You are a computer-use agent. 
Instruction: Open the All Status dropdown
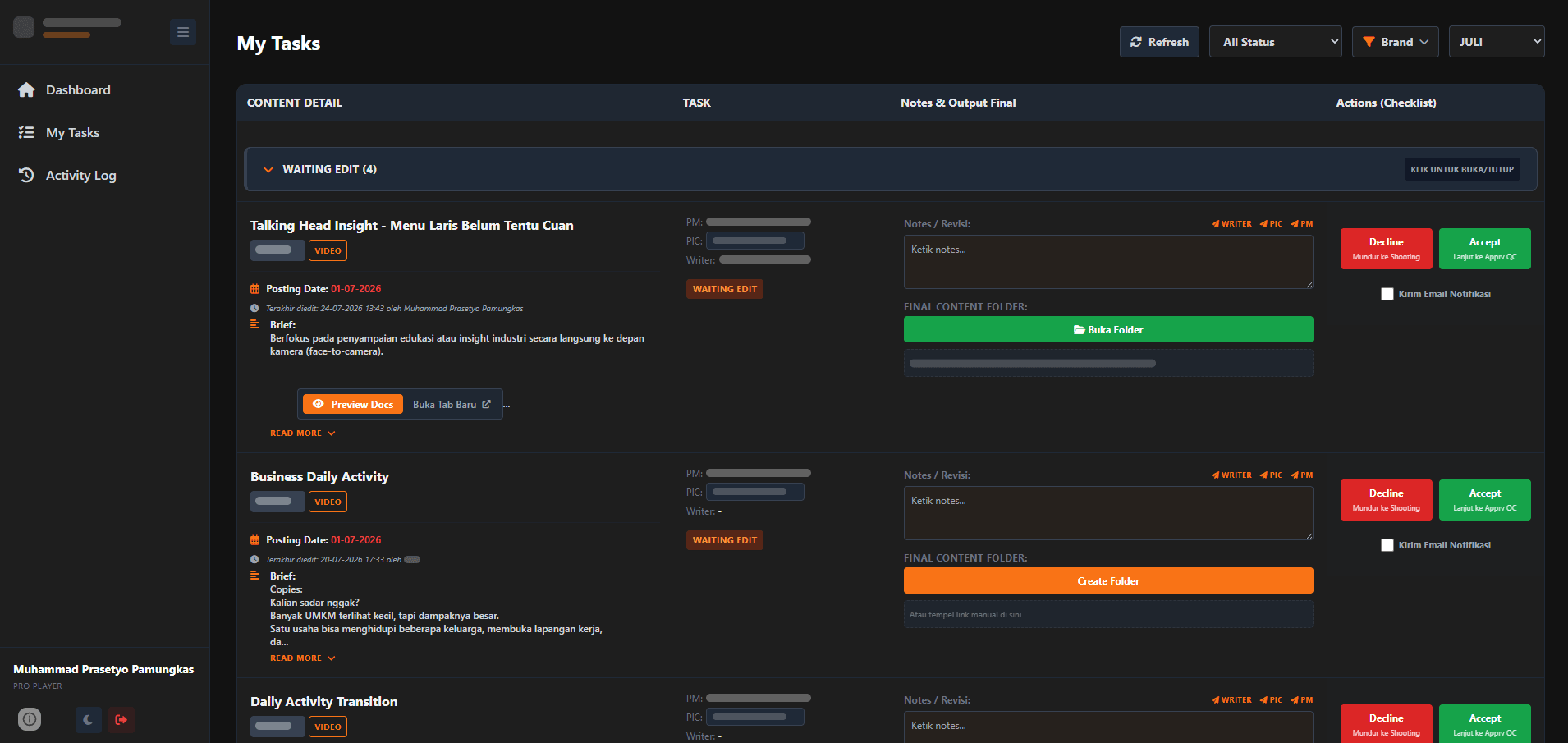click(x=1275, y=42)
